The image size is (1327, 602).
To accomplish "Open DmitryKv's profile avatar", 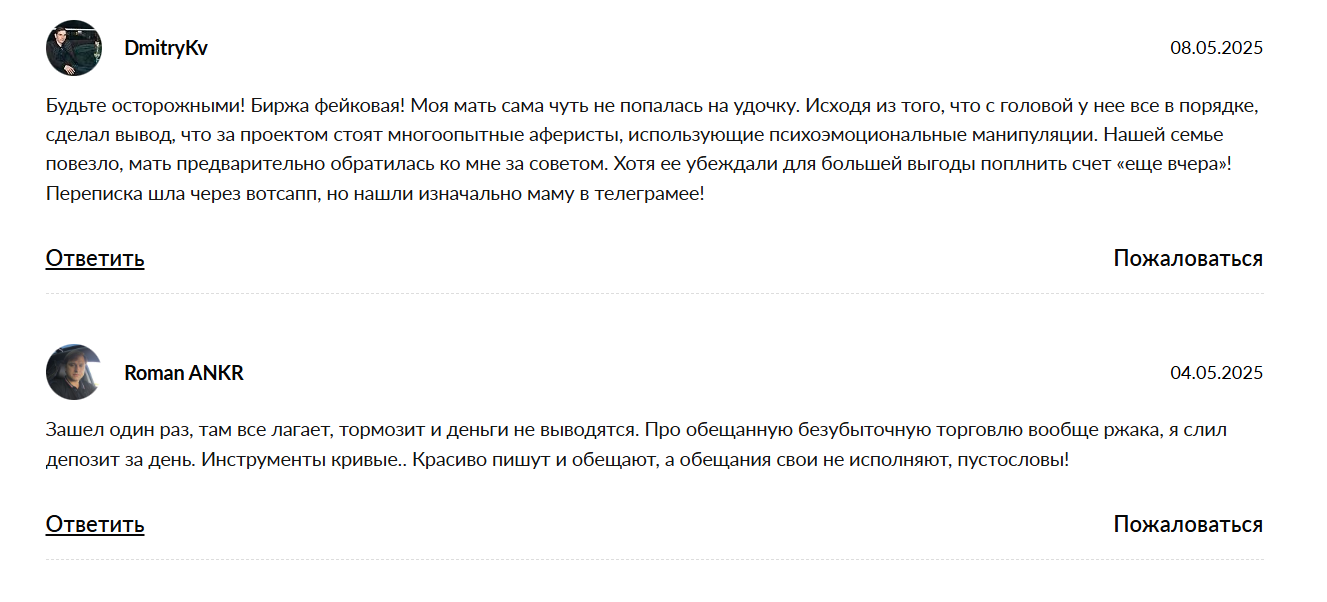I will (74, 48).
